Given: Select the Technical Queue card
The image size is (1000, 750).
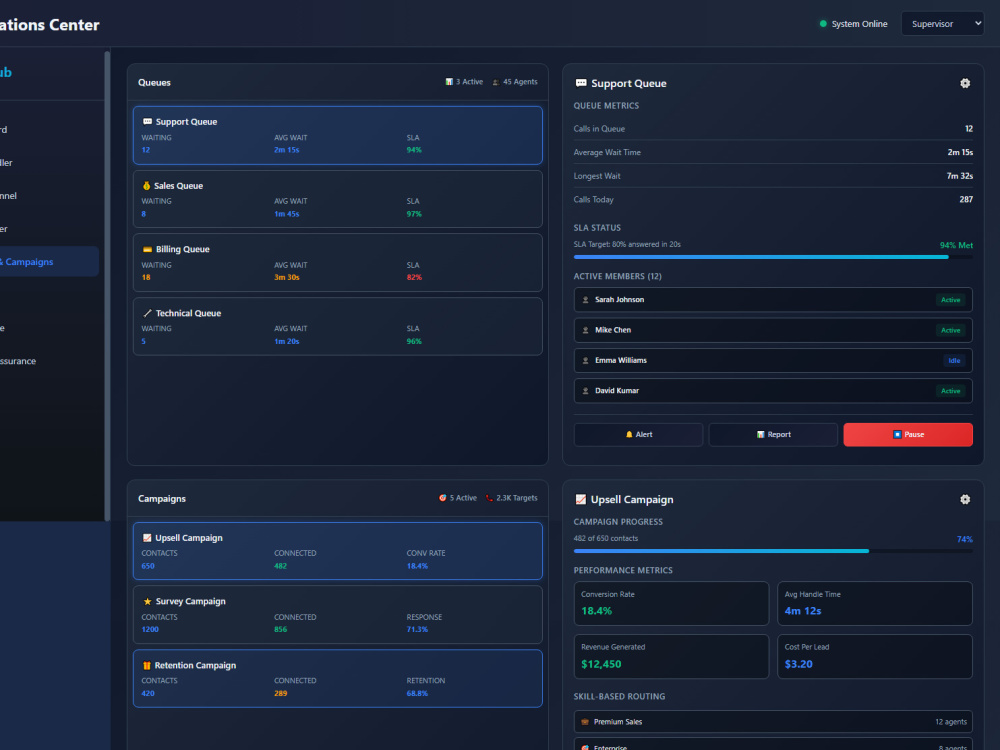Looking at the screenshot, I should [x=337, y=327].
